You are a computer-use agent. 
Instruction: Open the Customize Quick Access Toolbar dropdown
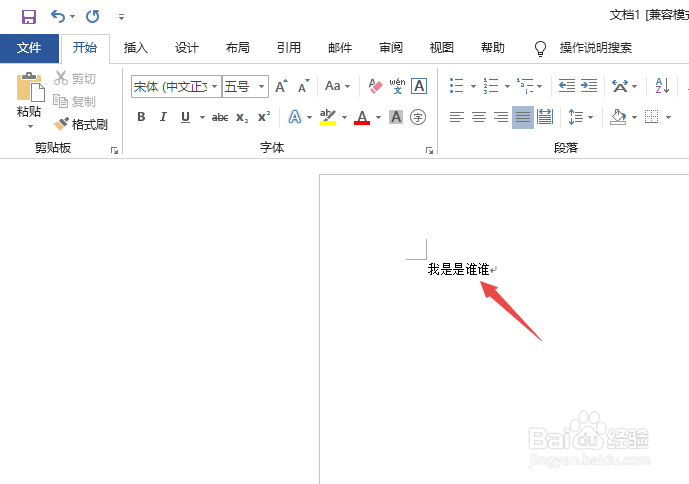tap(121, 17)
